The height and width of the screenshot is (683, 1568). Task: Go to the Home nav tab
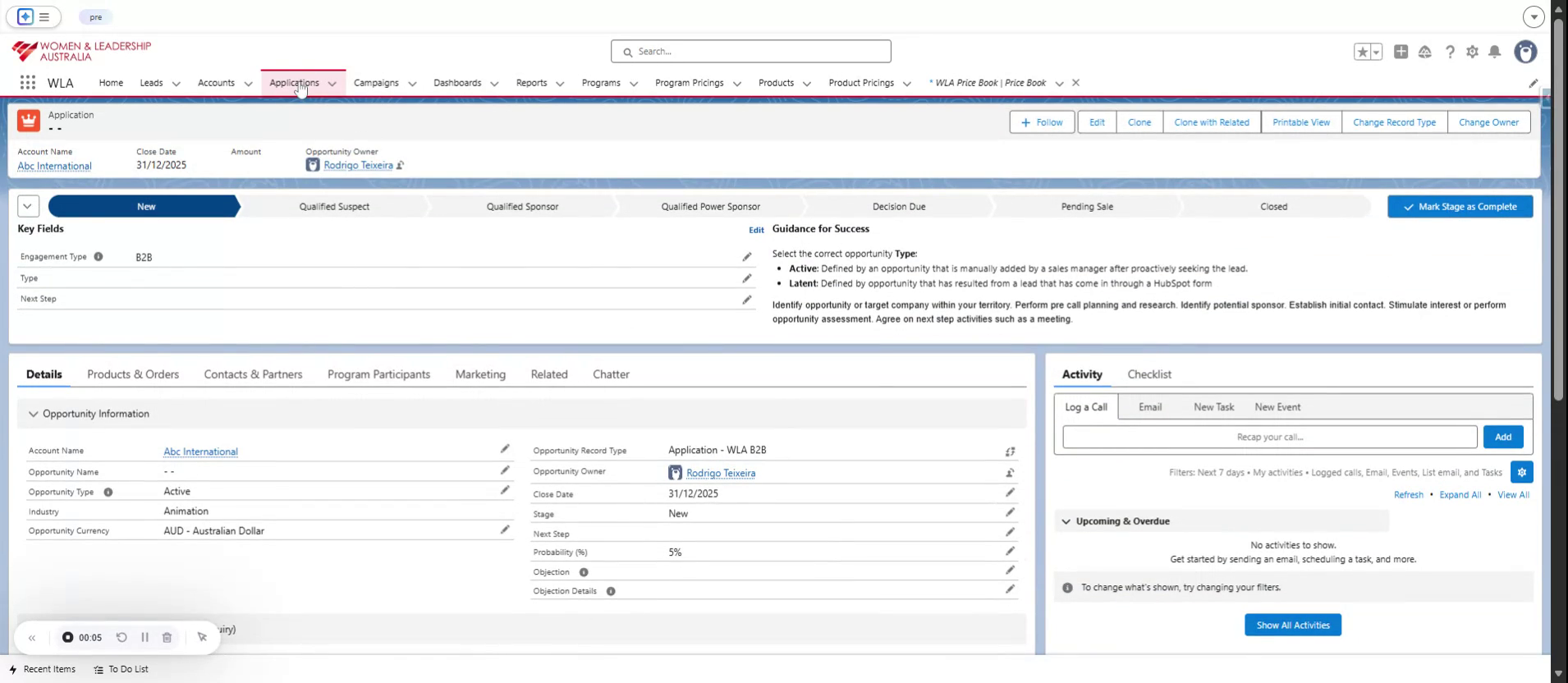click(x=111, y=83)
